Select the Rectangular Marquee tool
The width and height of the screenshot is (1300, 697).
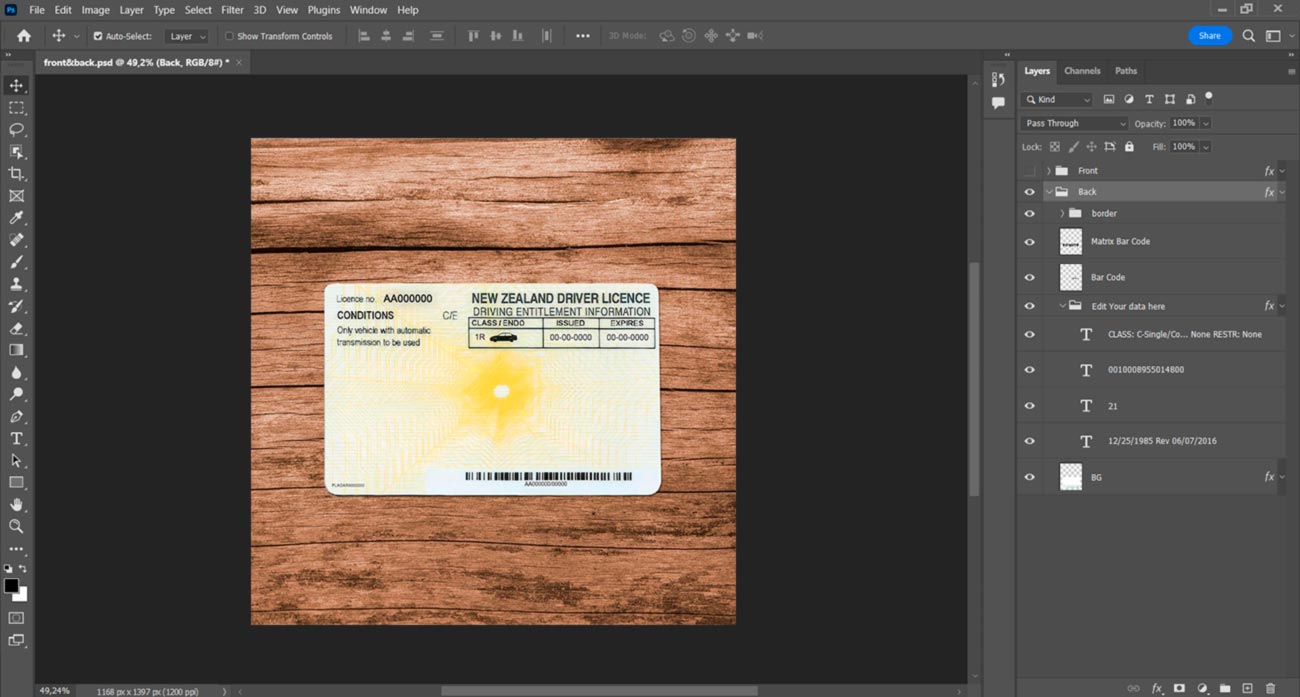pos(17,108)
